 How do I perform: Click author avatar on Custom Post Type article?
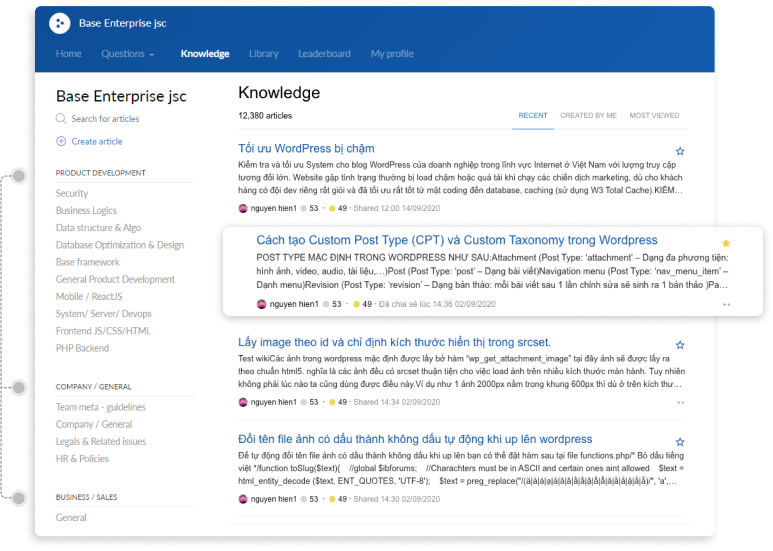262,305
